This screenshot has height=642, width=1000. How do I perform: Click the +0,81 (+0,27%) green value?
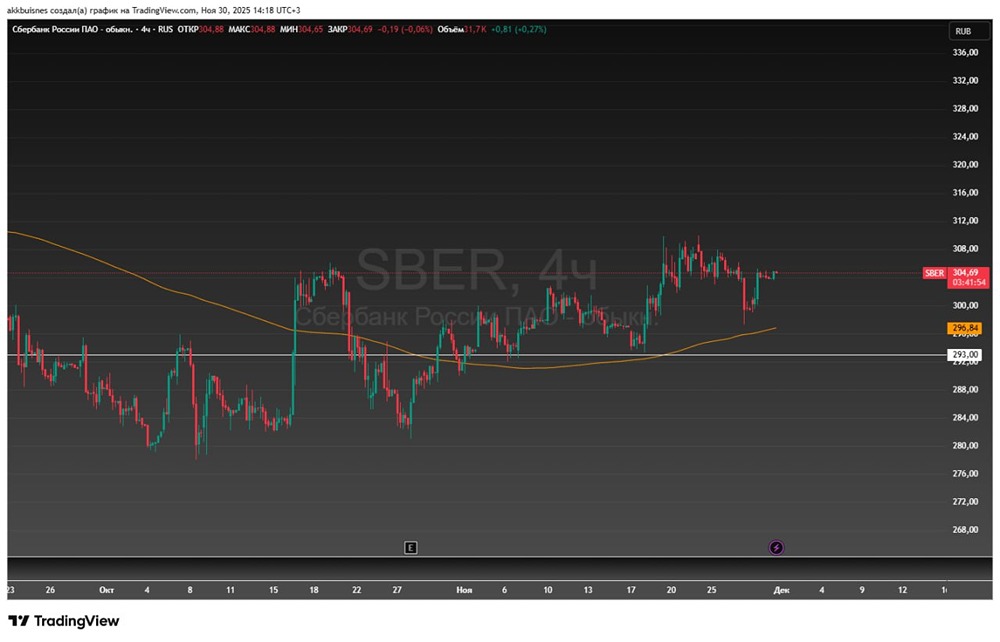[x=518, y=29]
